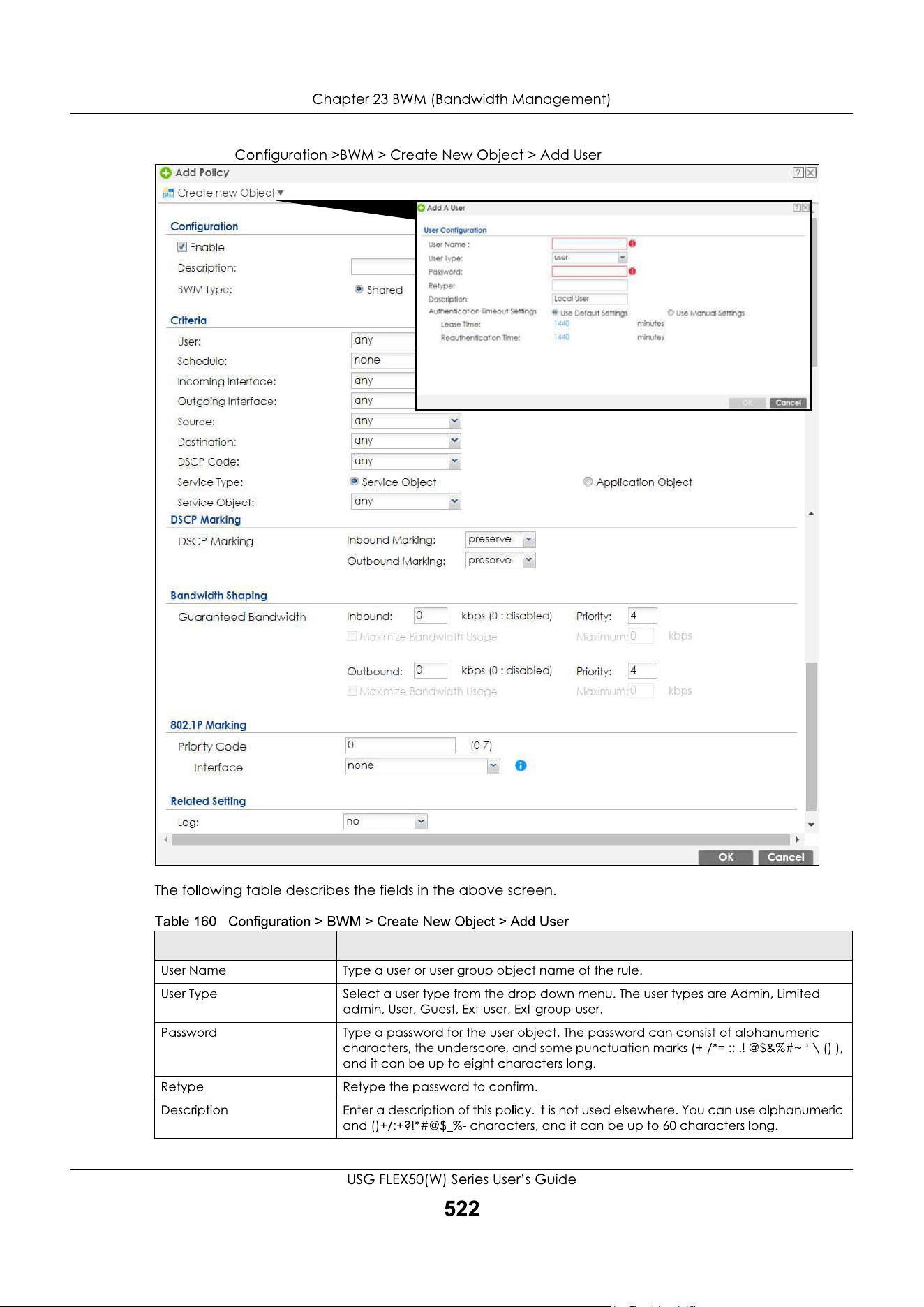Open the Source dropdown
The height and width of the screenshot is (1307, 924).
coord(405,421)
